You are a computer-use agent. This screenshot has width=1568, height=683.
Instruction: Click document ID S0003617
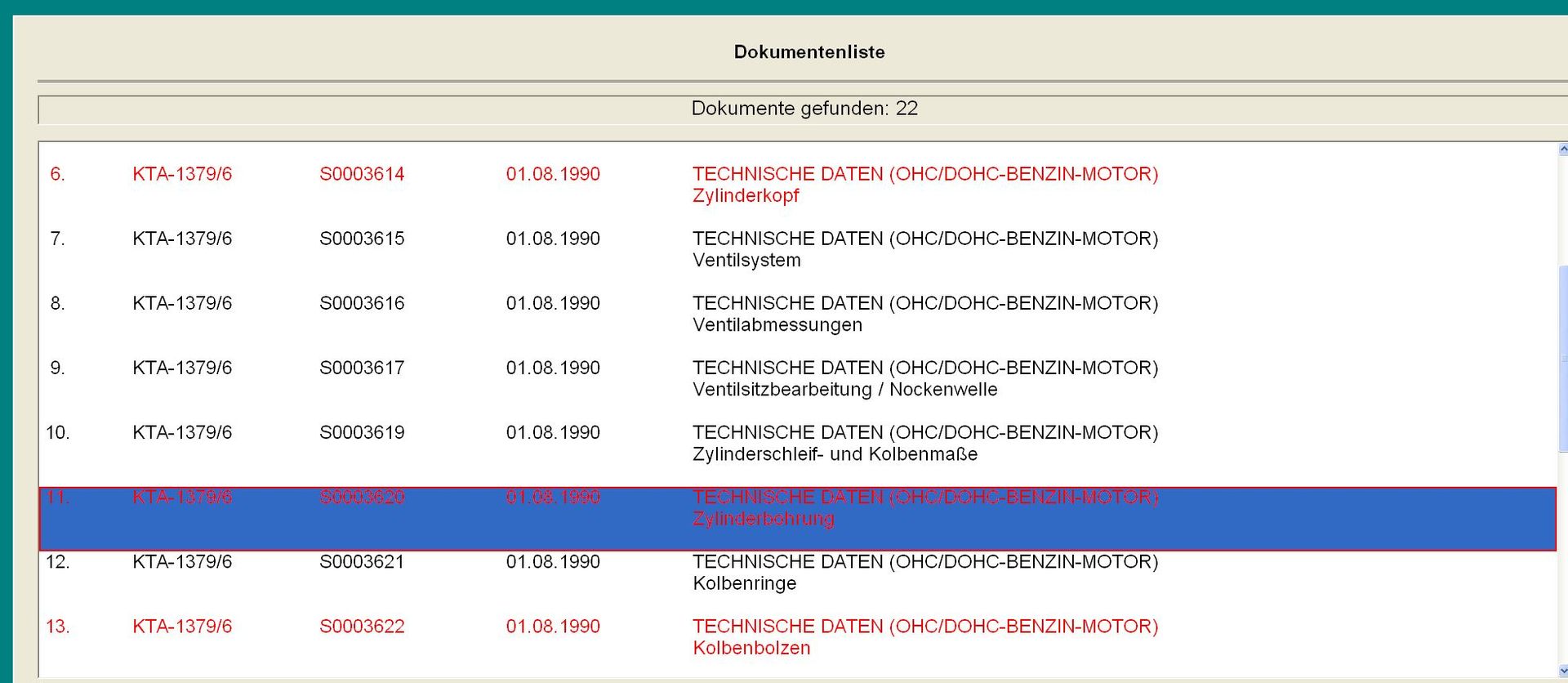[x=362, y=368]
